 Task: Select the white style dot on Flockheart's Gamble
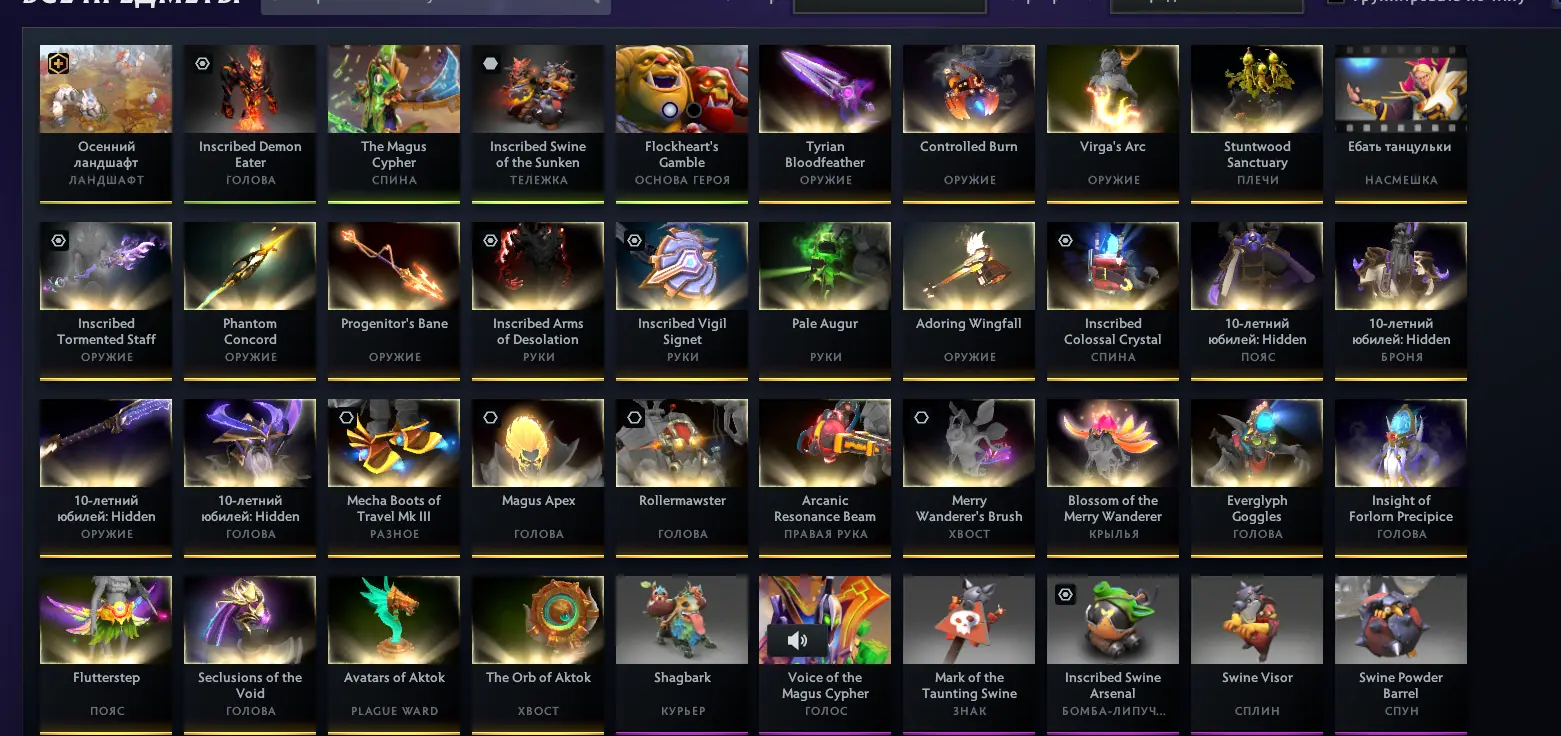pyautogui.click(x=669, y=110)
